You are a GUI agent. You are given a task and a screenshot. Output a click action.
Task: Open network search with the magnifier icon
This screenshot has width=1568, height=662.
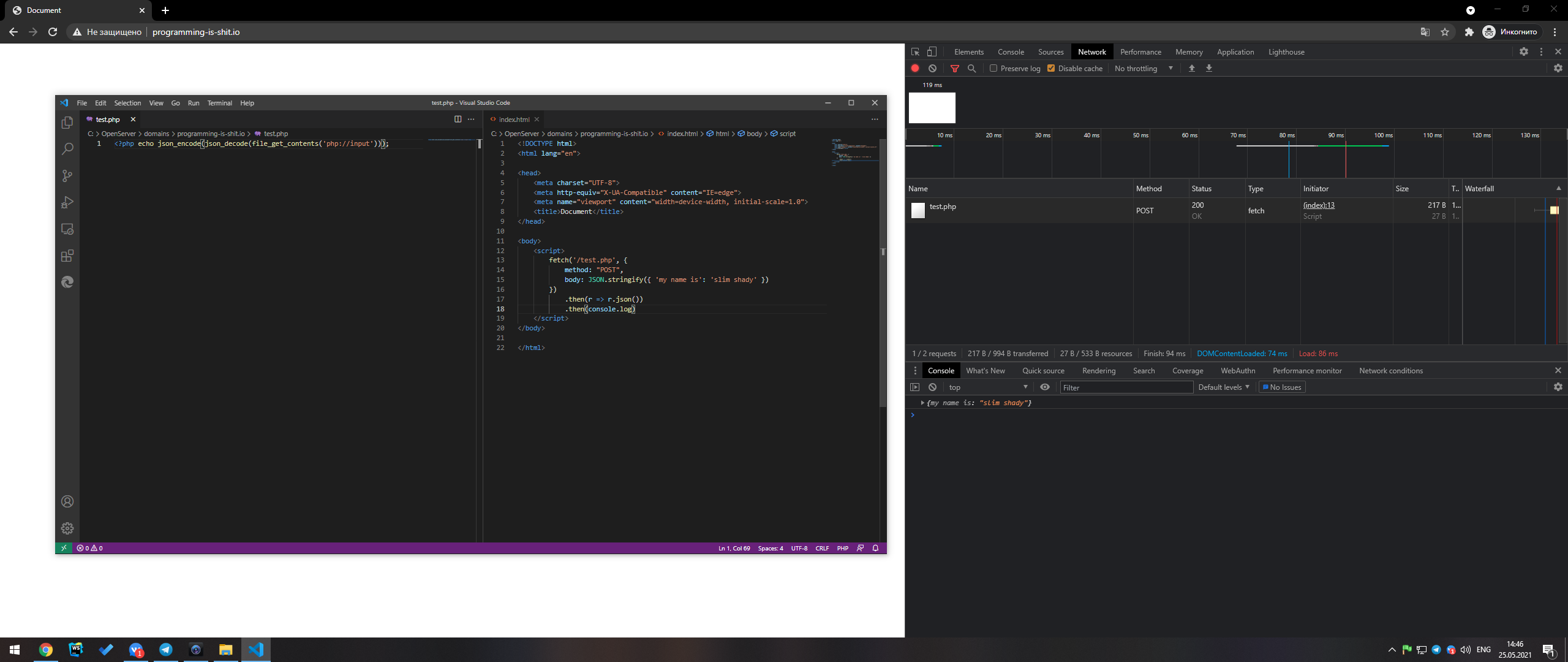(971, 69)
